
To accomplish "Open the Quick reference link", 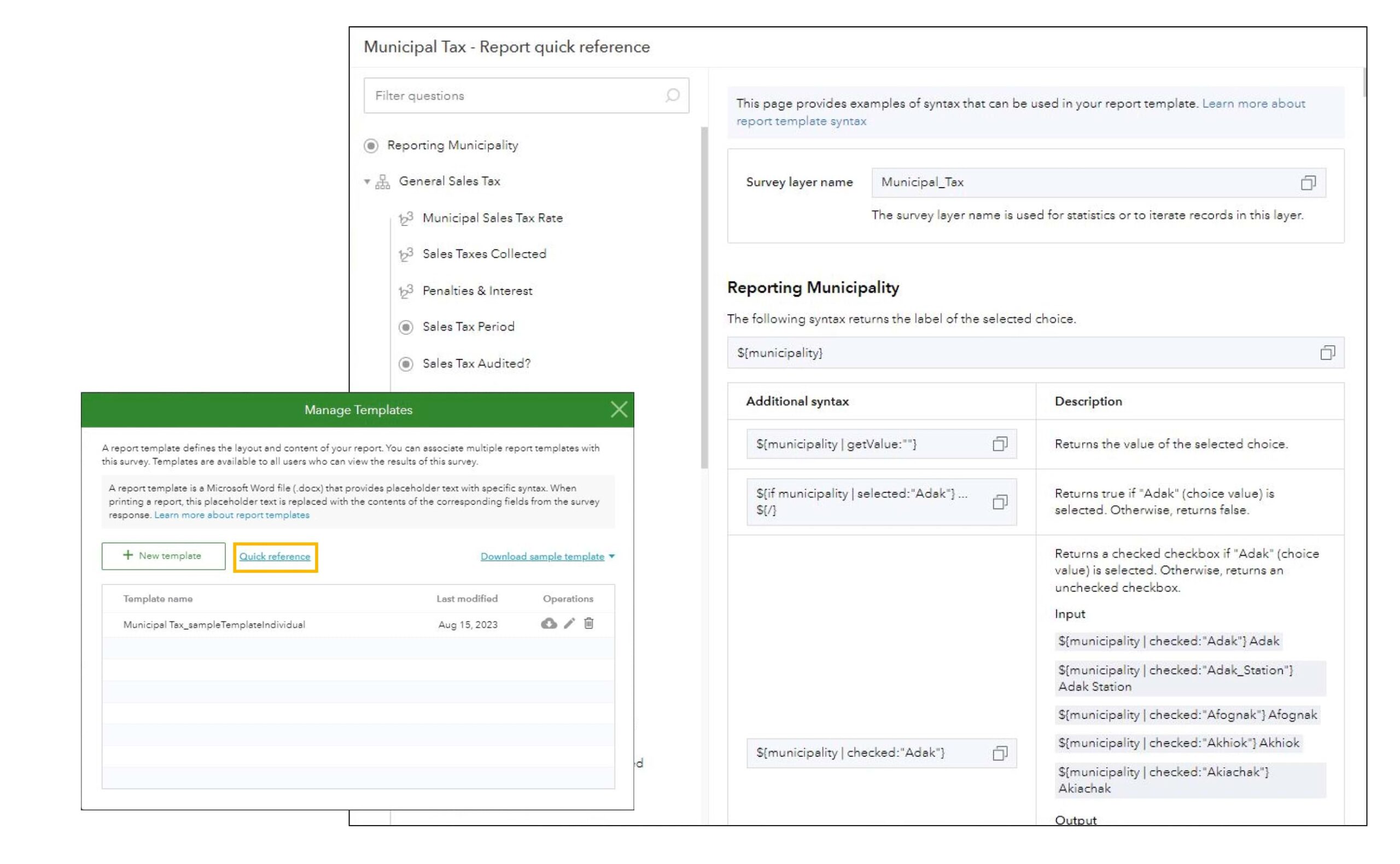I will point(275,556).
